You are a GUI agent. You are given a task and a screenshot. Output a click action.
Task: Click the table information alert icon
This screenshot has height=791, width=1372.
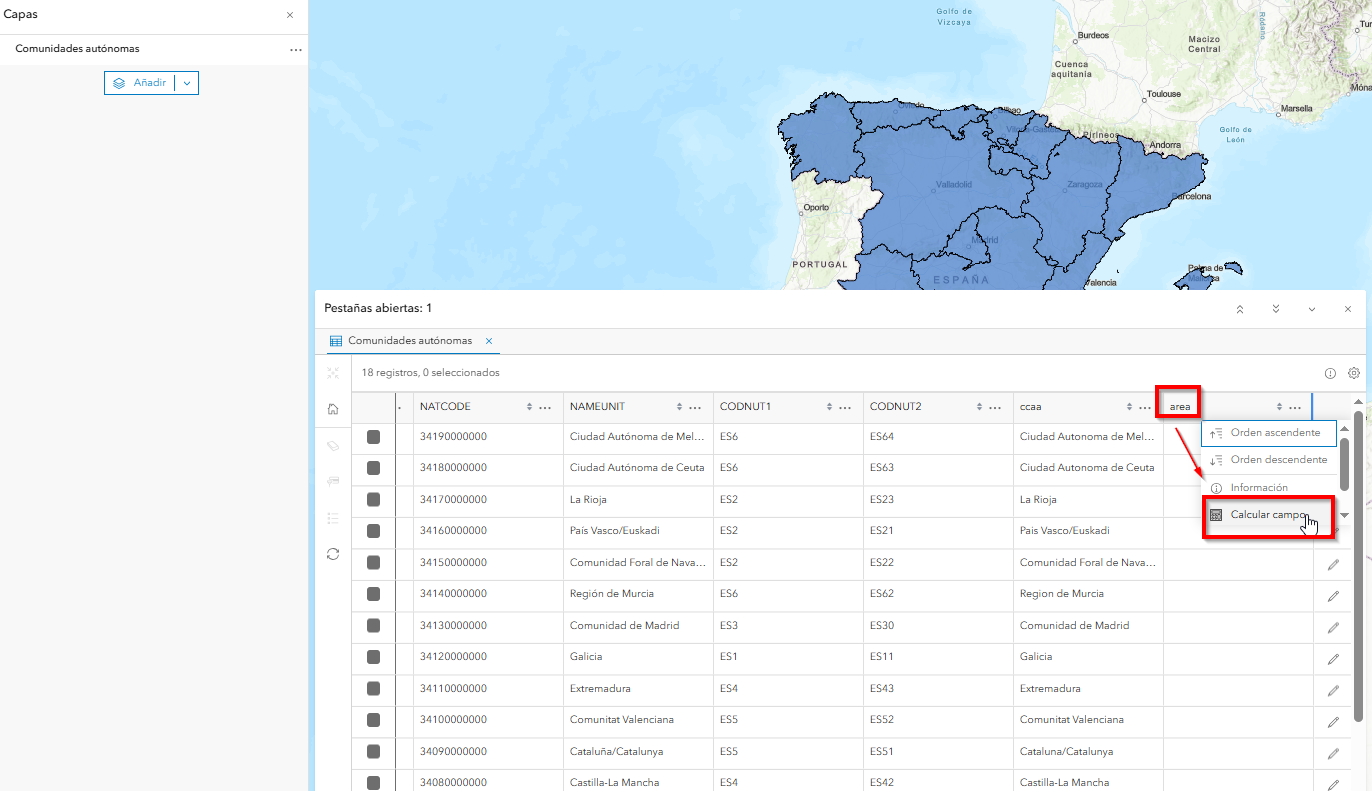pyautogui.click(x=1330, y=373)
